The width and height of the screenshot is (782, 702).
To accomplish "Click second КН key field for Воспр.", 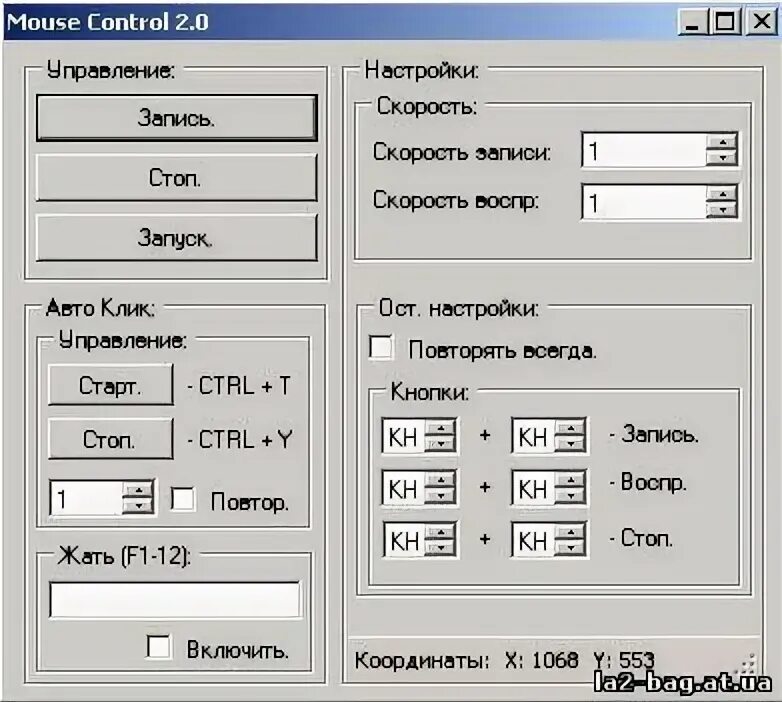I will coord(533,488).
